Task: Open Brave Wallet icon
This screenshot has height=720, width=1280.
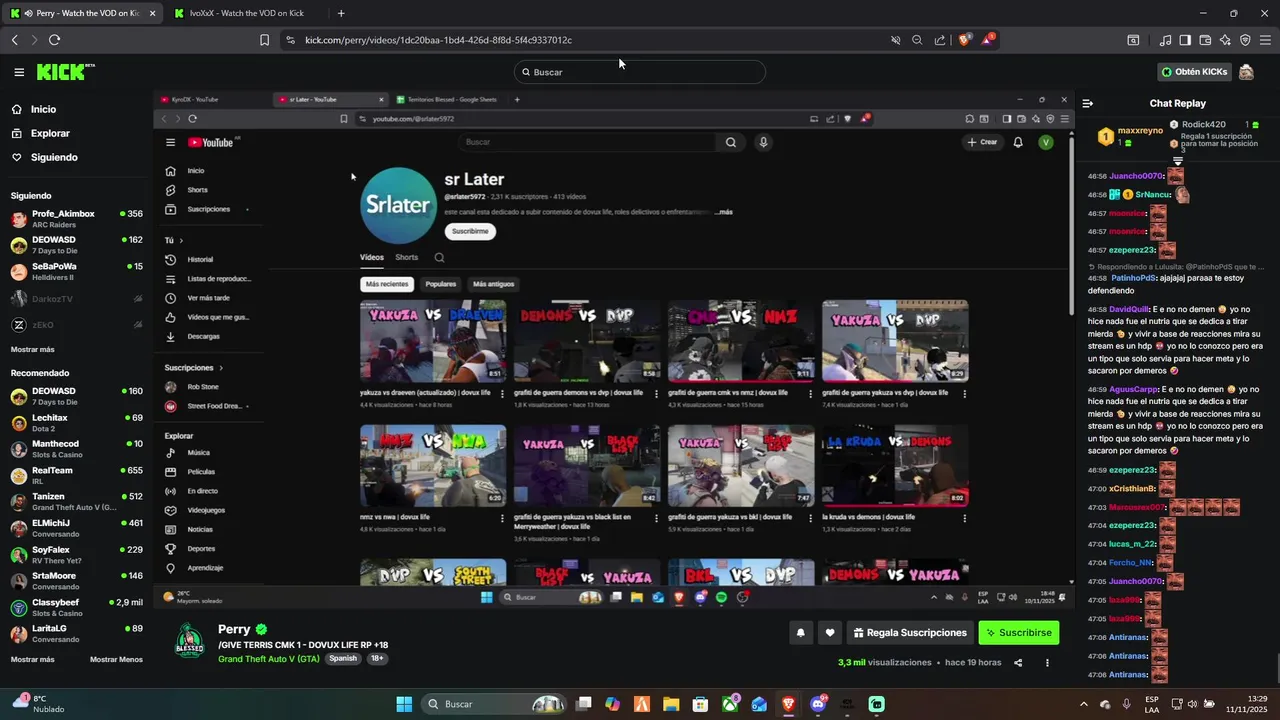Action: [1205, 40]
